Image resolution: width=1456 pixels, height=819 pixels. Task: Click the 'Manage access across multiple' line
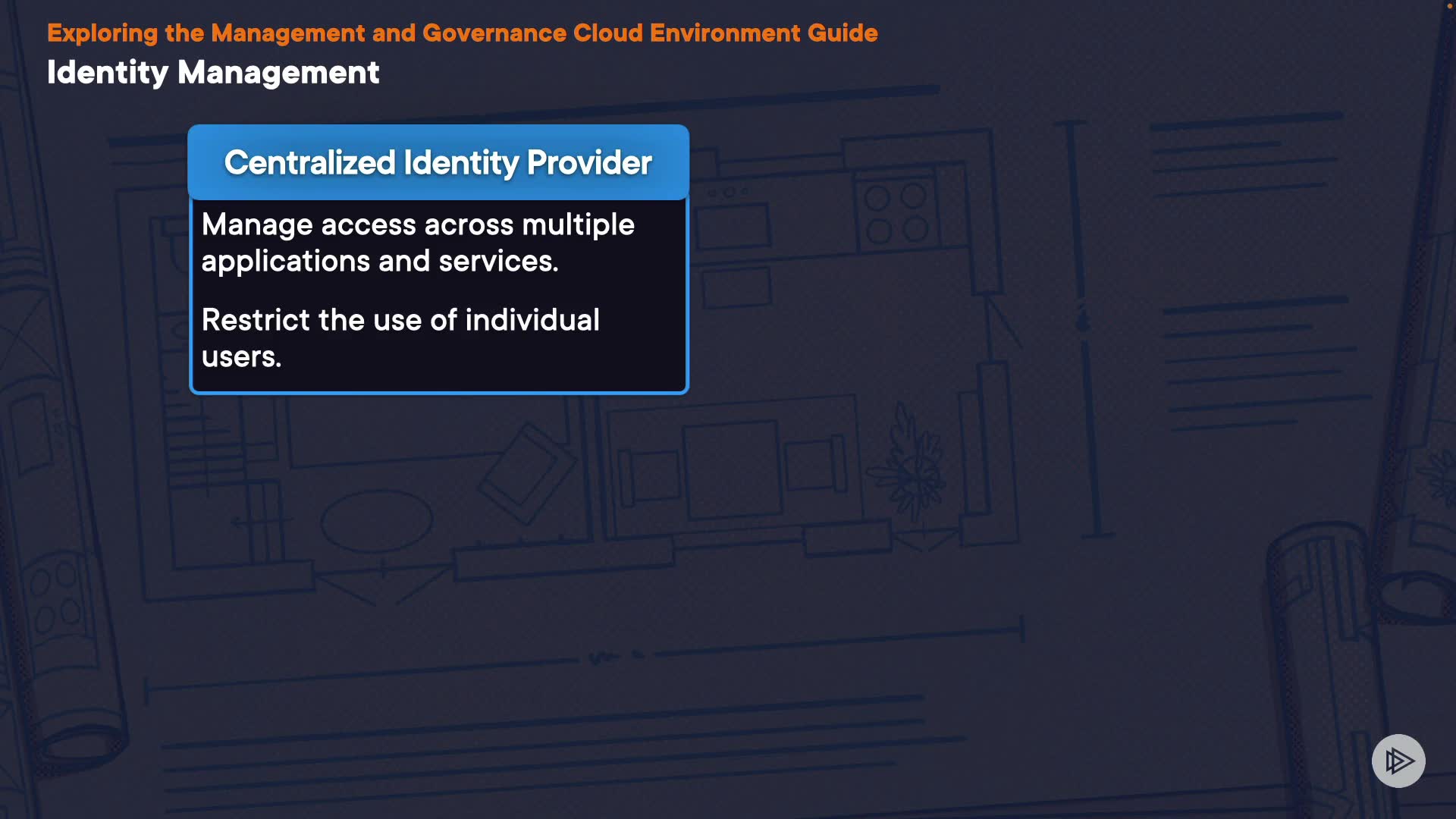pyautogui.click(x=418, y=224)
